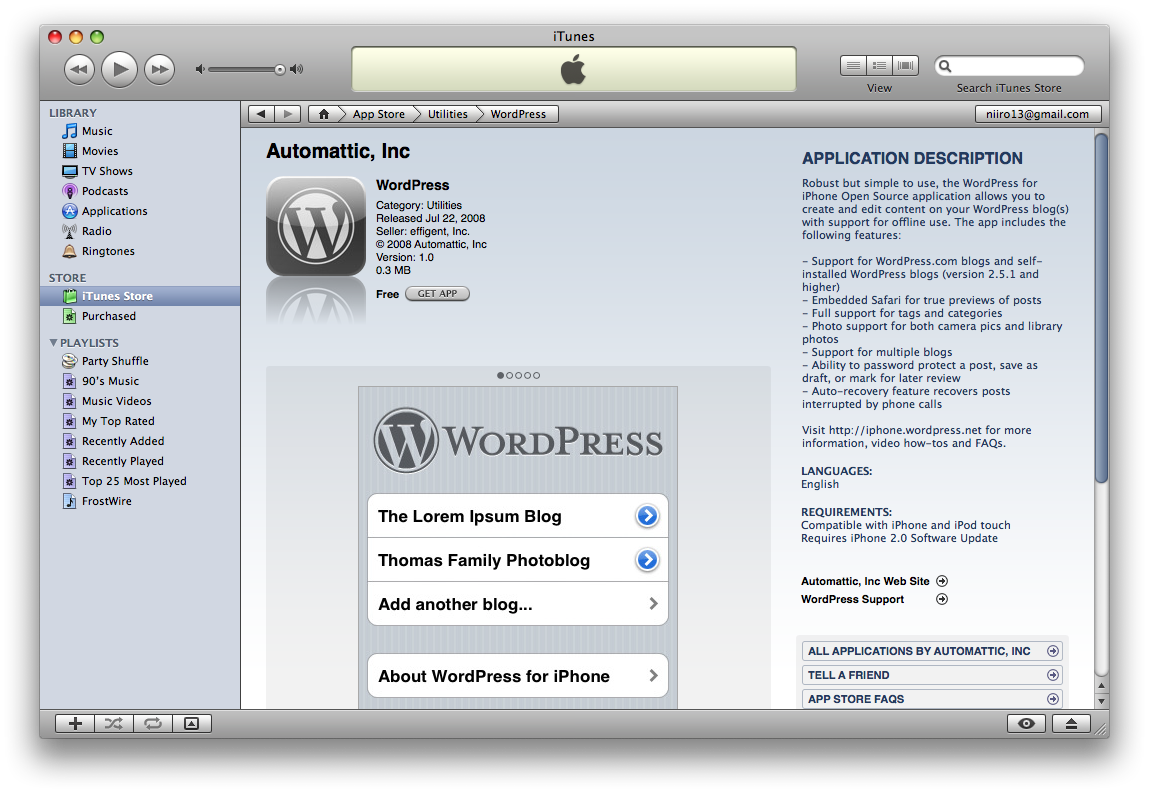The width and height of the screenshot is (1149, 793).
Task: Switch to Cover Flow view button
Action: click(x=905, y=66)
